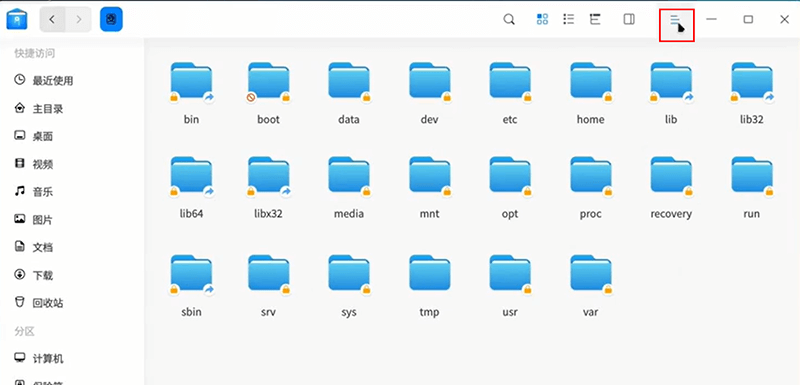Select the var folder icon
The height and width of the screenshot is (385, 800).
coord(591,274)
